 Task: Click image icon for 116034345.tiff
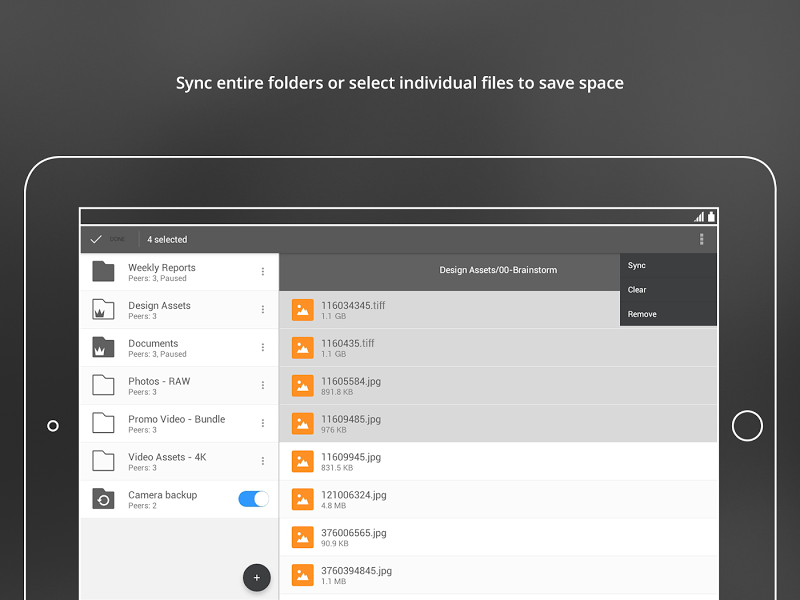click(303, 310)
